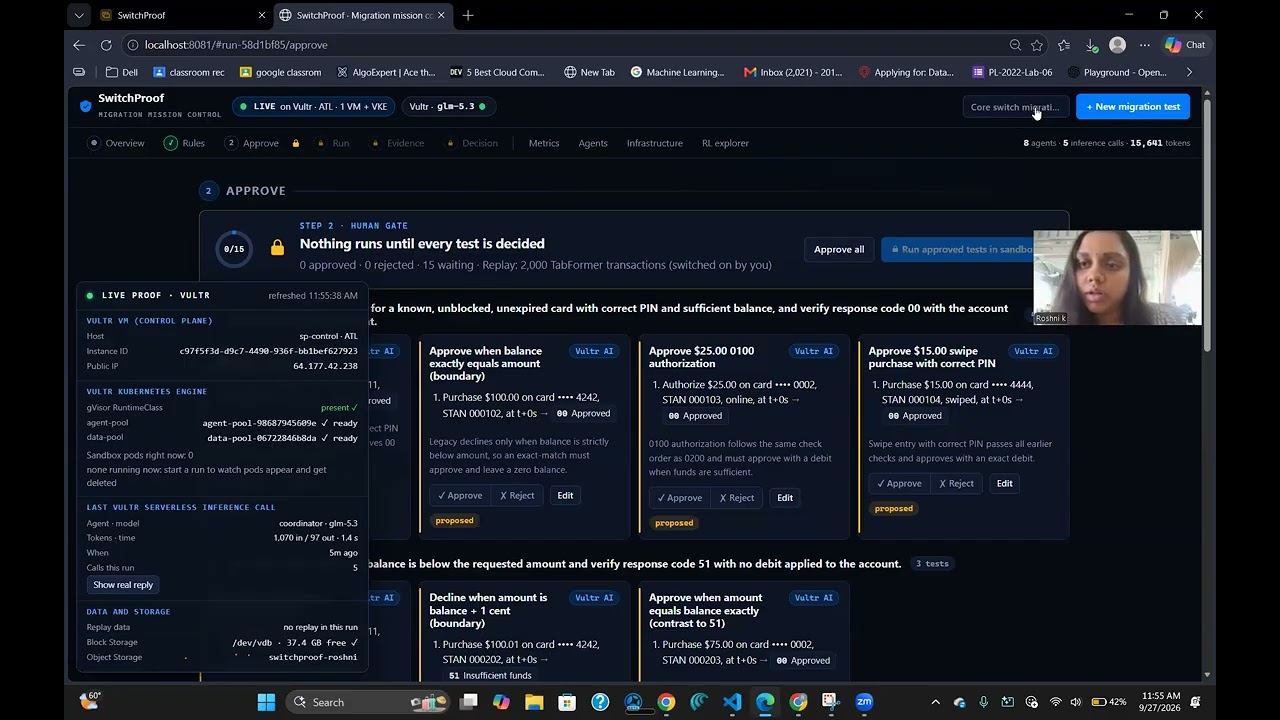Click the Vultr glm-5.3 model pill
Image resolution: width=1280 pixels, height=720 pixels.
(447, 107)
